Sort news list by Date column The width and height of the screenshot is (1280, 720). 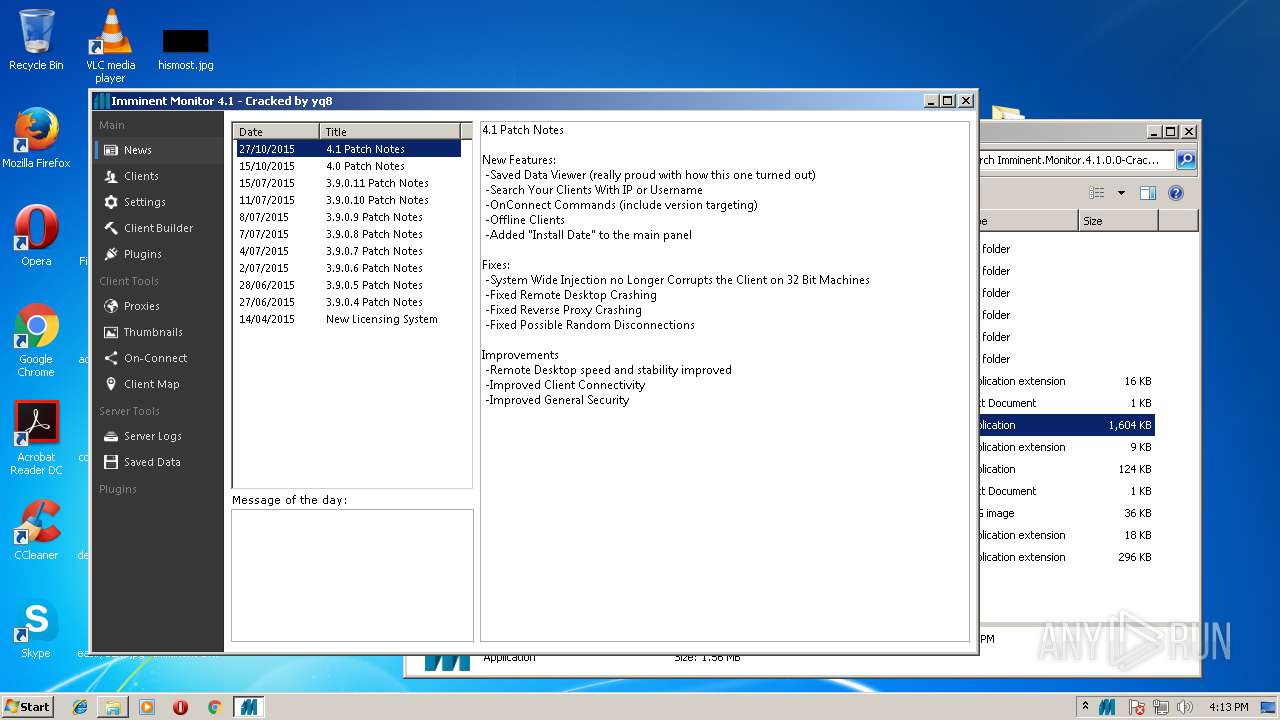click(x=276, y=131)
